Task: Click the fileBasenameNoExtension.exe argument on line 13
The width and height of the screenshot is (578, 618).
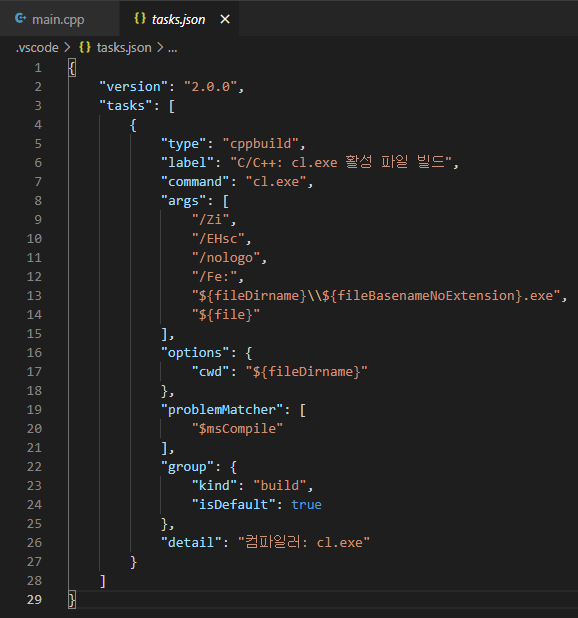Action: (x=376, y=296)
